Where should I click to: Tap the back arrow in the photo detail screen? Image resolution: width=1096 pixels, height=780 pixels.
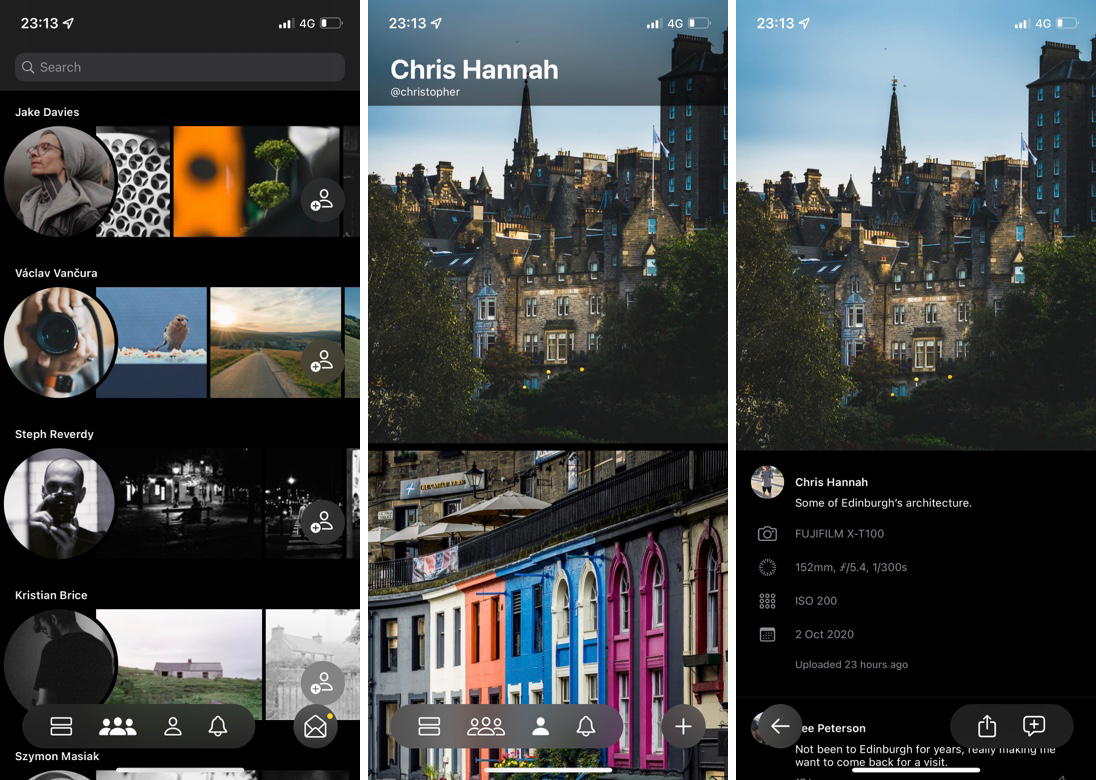pos(780,726)
